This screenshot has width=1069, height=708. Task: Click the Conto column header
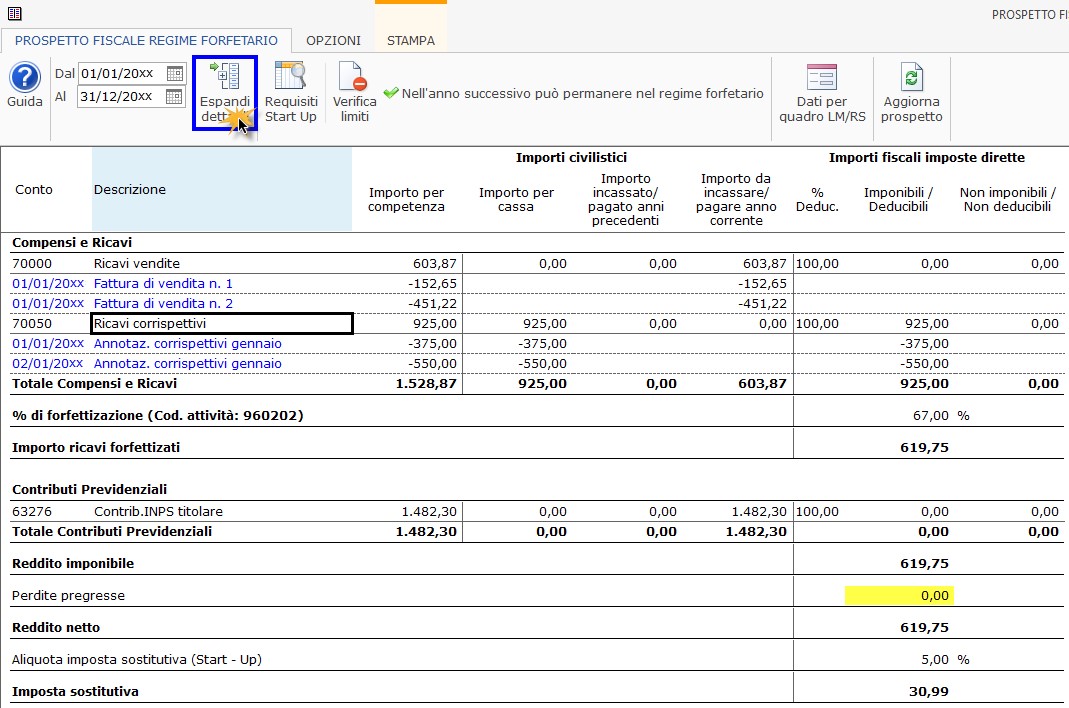(x=33, y=190)
